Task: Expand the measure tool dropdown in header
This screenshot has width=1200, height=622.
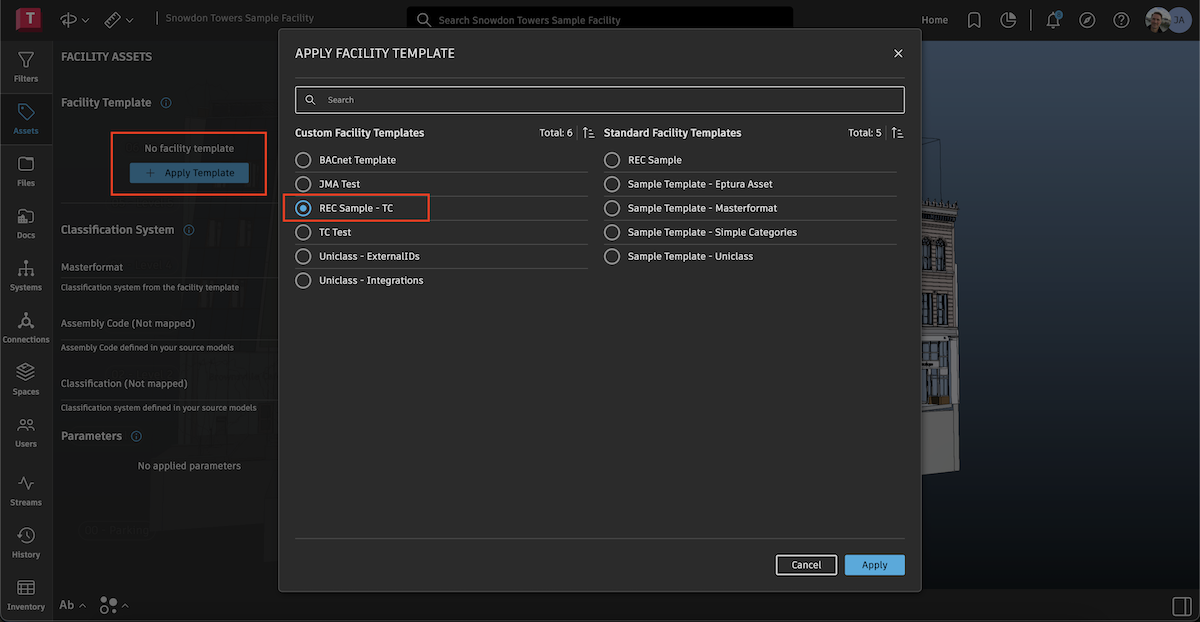Action: [118, 20]
